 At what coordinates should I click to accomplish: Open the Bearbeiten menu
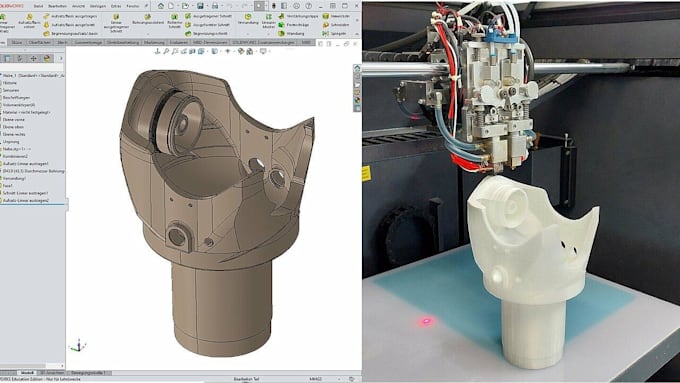[x=58, y=6]
